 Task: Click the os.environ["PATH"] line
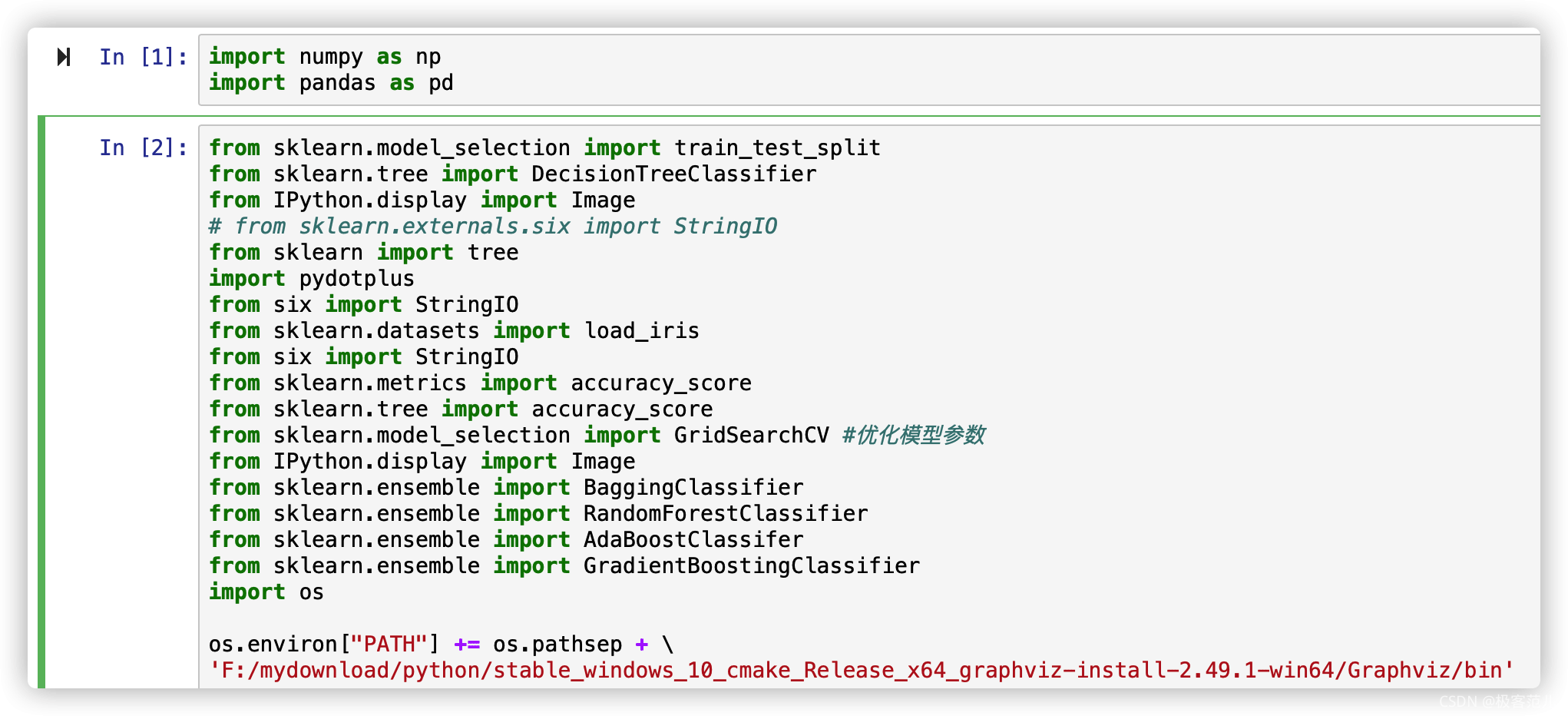[442, 644]
